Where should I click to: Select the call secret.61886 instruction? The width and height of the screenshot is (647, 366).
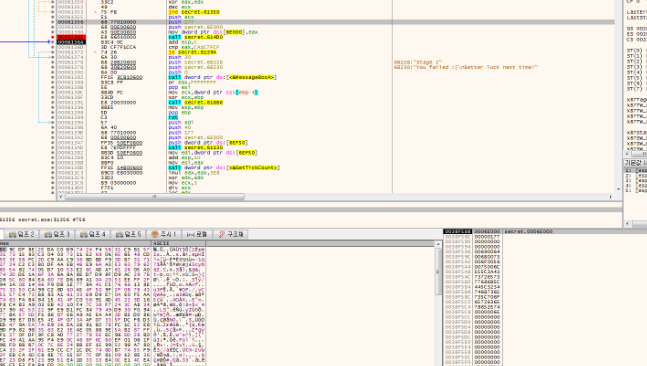196,102
